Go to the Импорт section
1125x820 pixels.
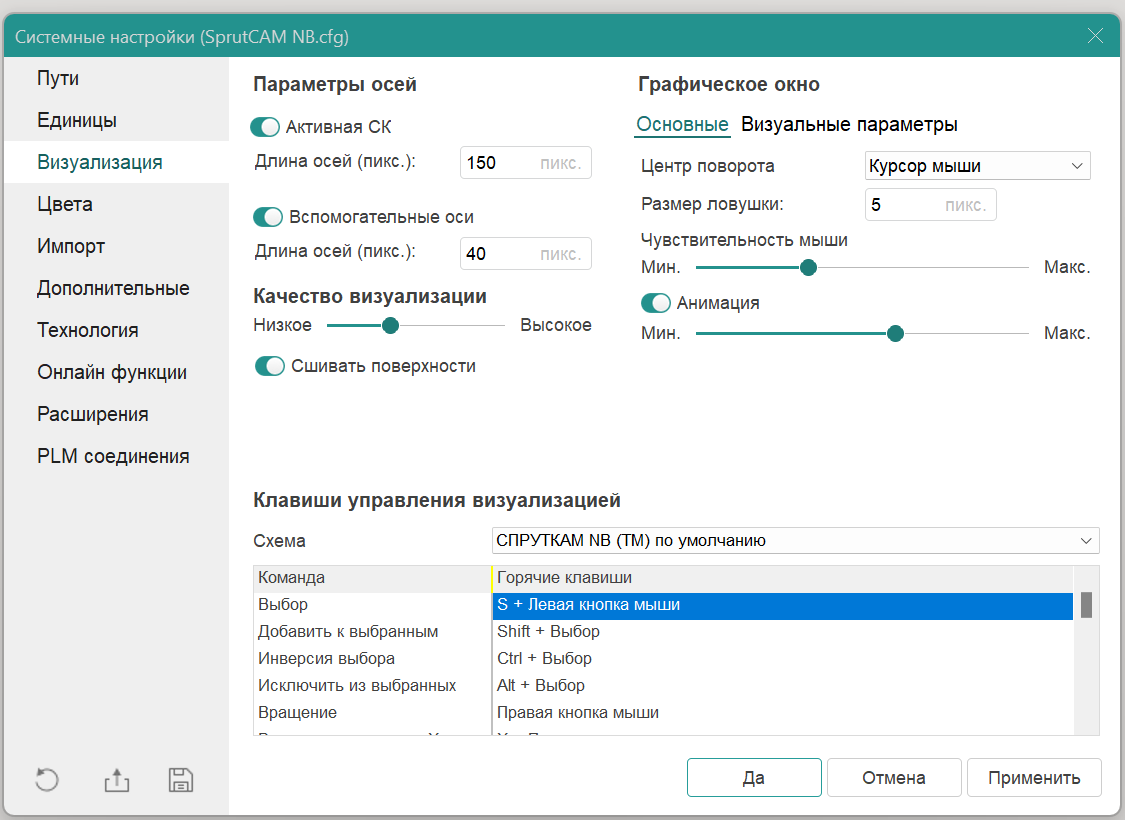click(71, 246)
